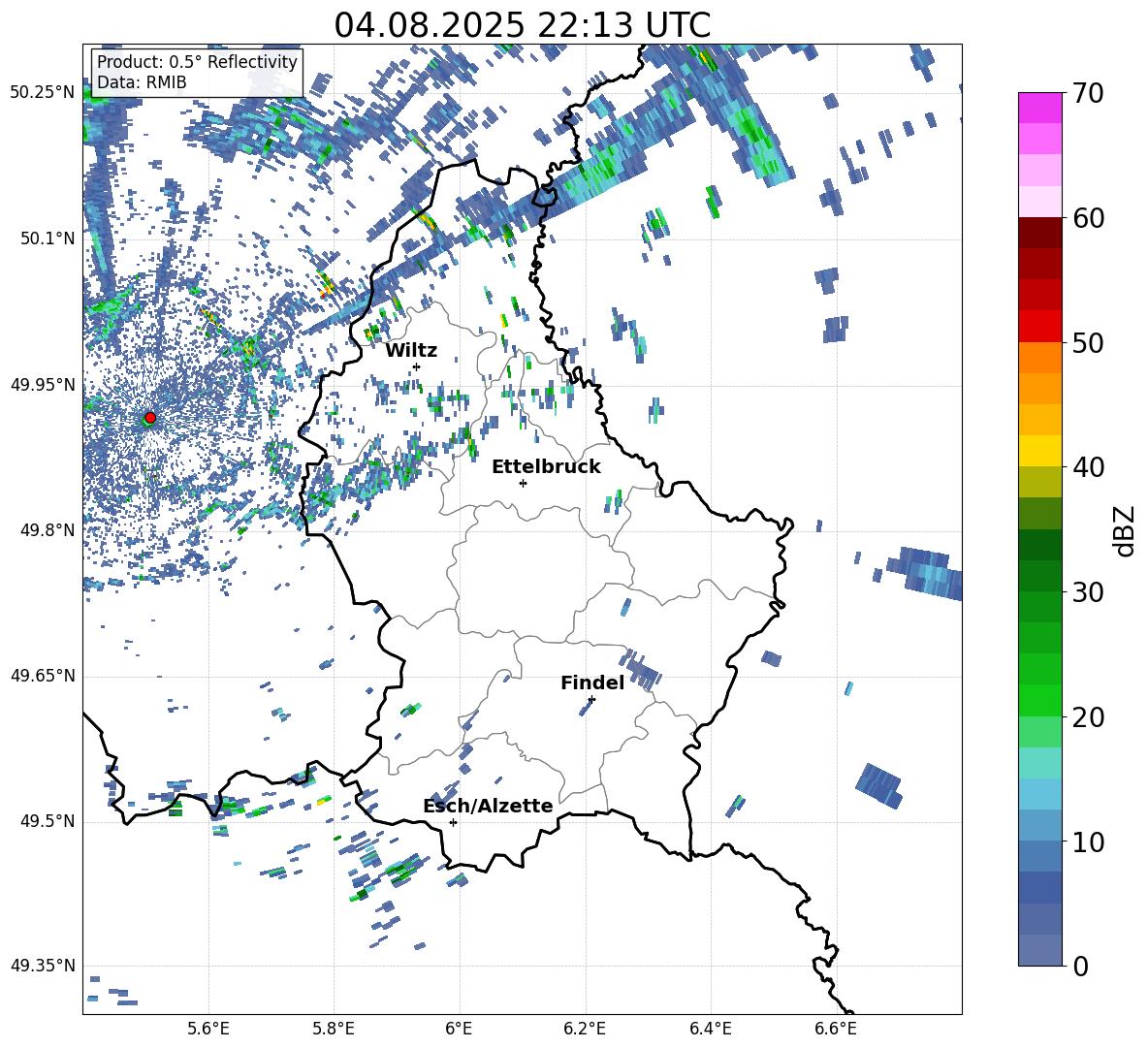Click the red radar site marker dot
This screenshot has width=1148, height=1048.
click(x=150, y=418)
